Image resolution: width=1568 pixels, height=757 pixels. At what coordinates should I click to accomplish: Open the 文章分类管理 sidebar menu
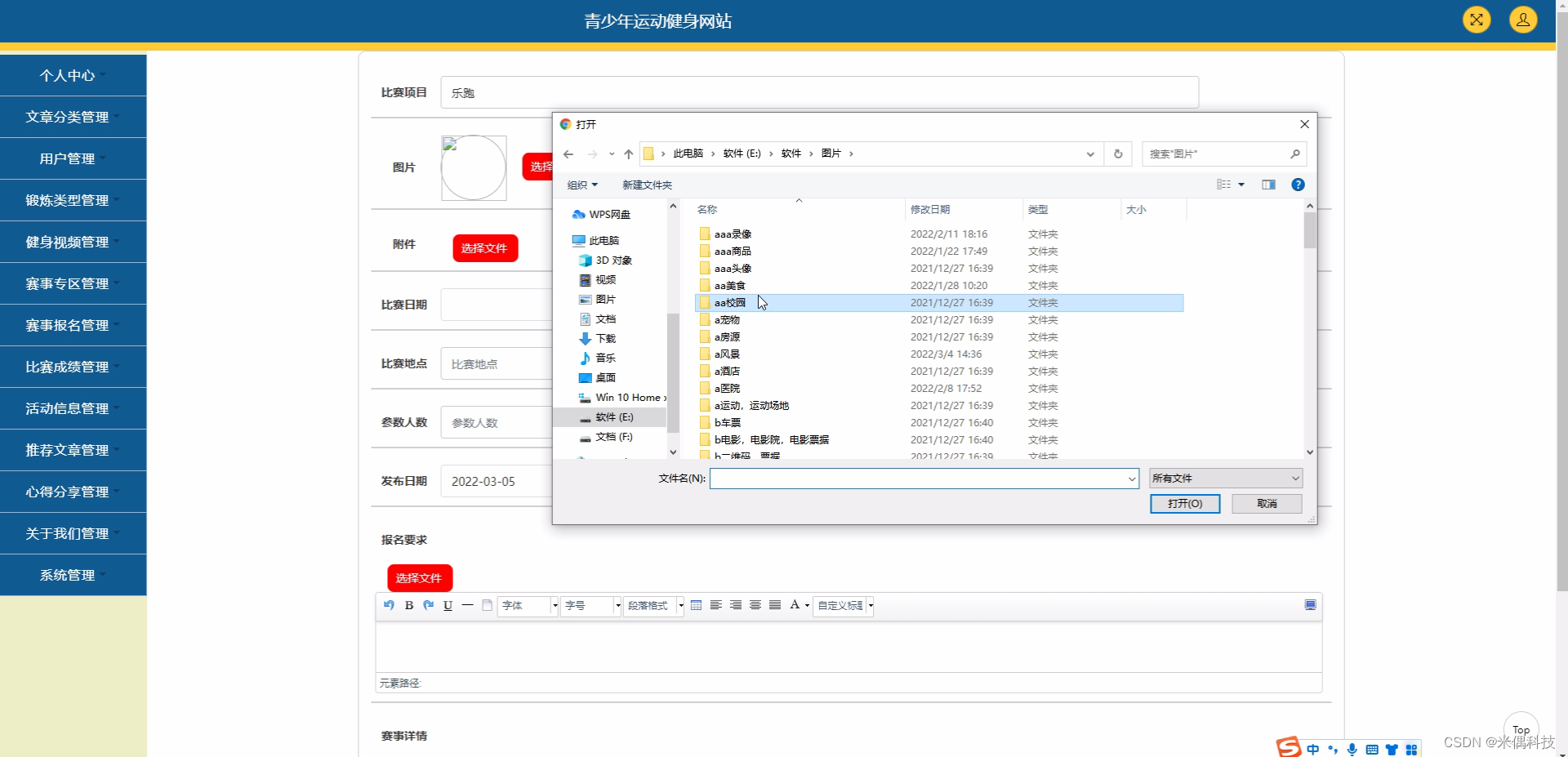click(x=73, y=117)
